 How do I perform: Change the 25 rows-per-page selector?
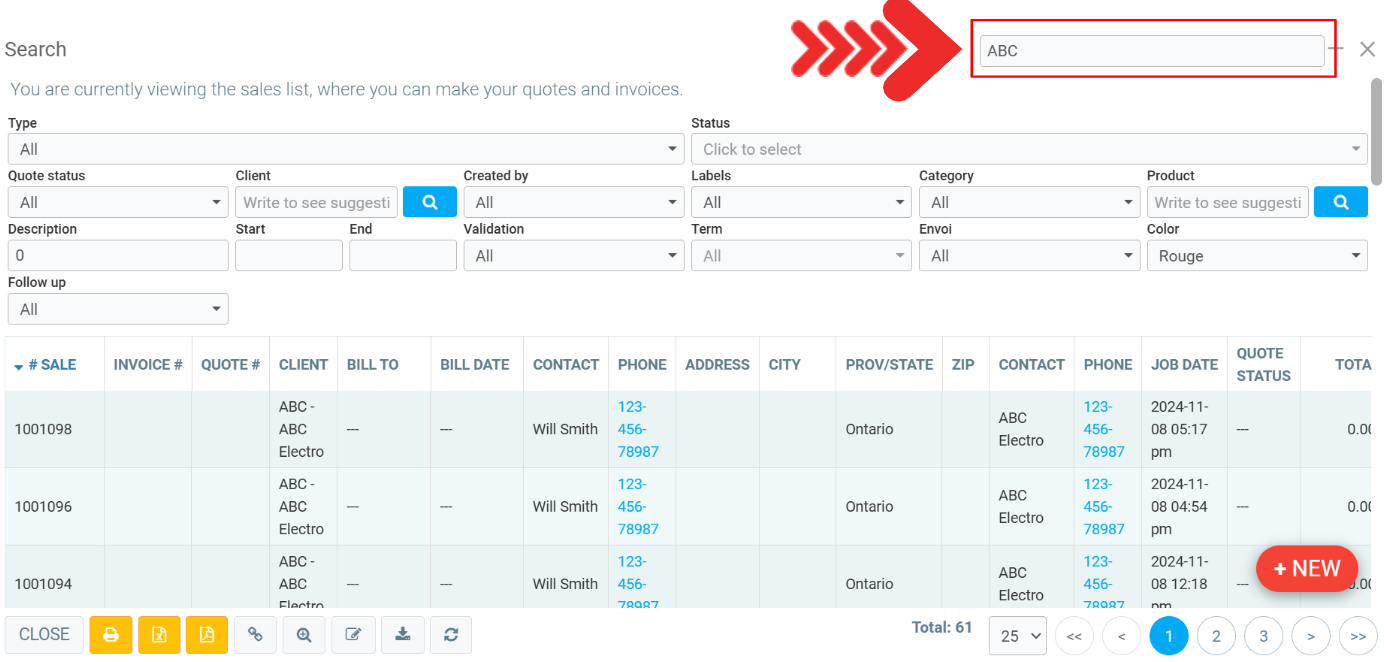click(x=1017, y=636)
